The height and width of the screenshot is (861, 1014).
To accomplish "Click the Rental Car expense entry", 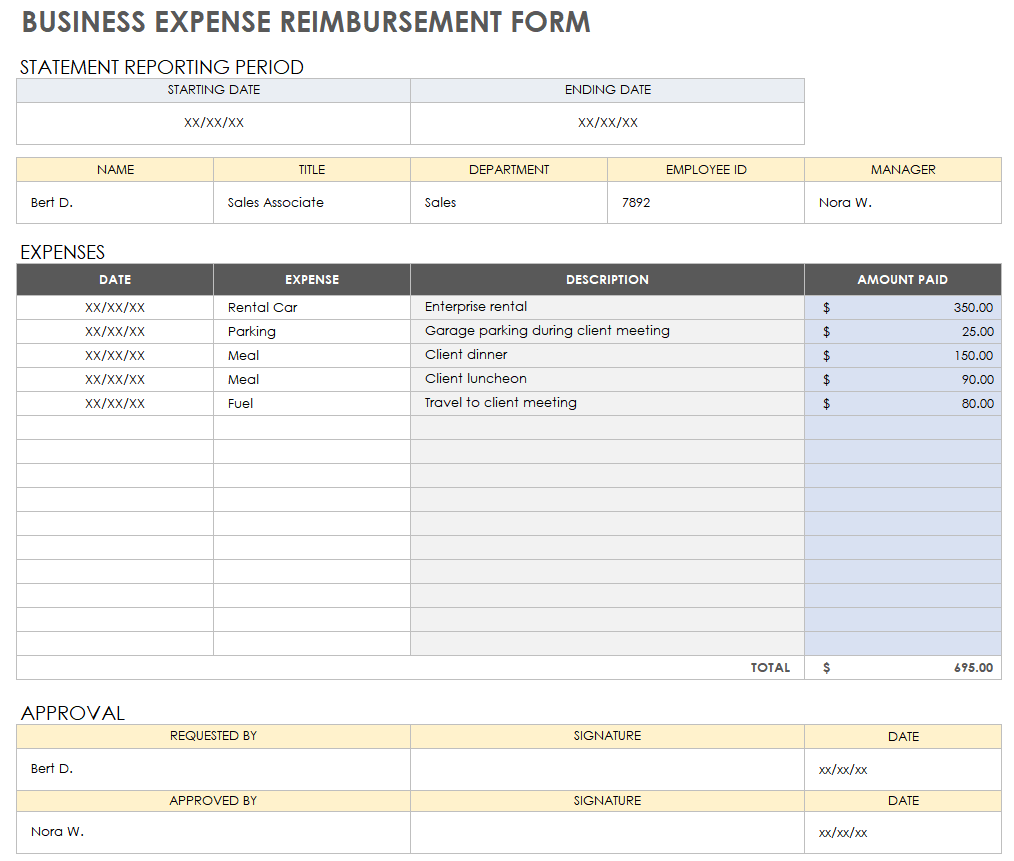I will click(311, 307).
